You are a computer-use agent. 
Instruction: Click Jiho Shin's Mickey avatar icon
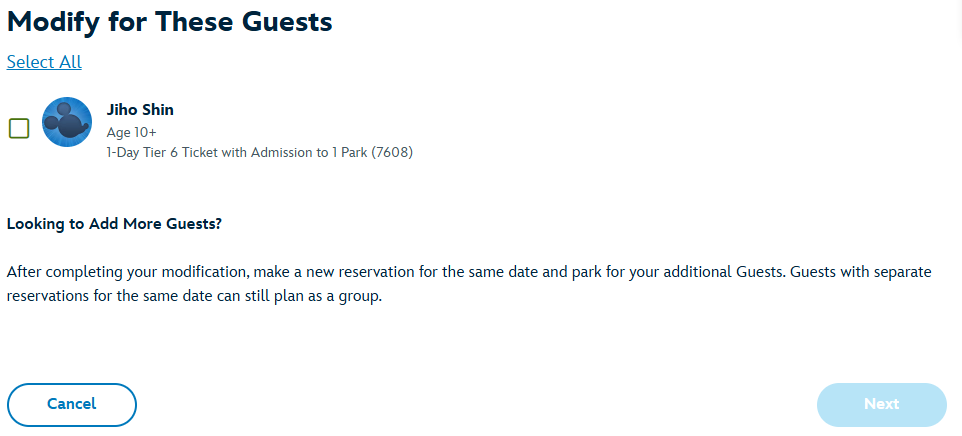pyautogui.click(x=67, y=123)
